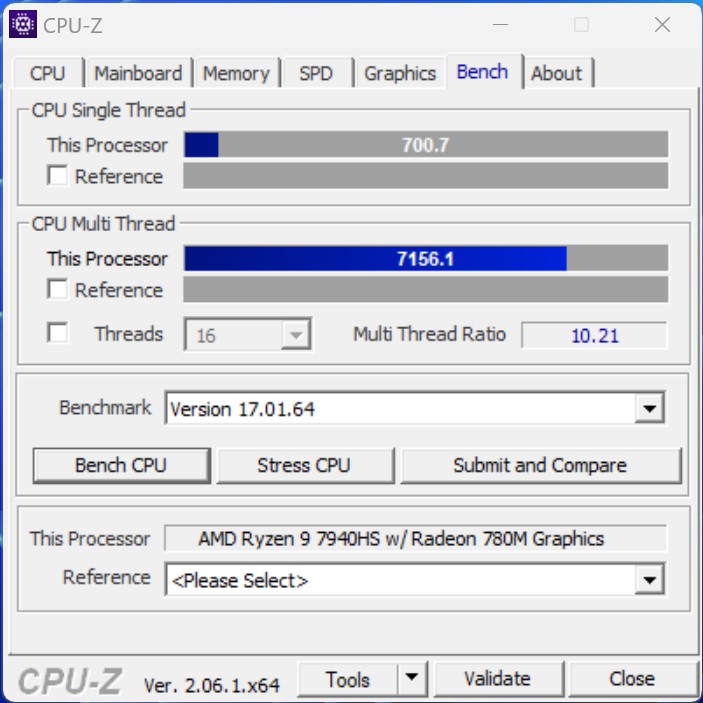Click the multi thread score bar 7156.1
This screenshot has width=703, height=703.
[426, 258]
